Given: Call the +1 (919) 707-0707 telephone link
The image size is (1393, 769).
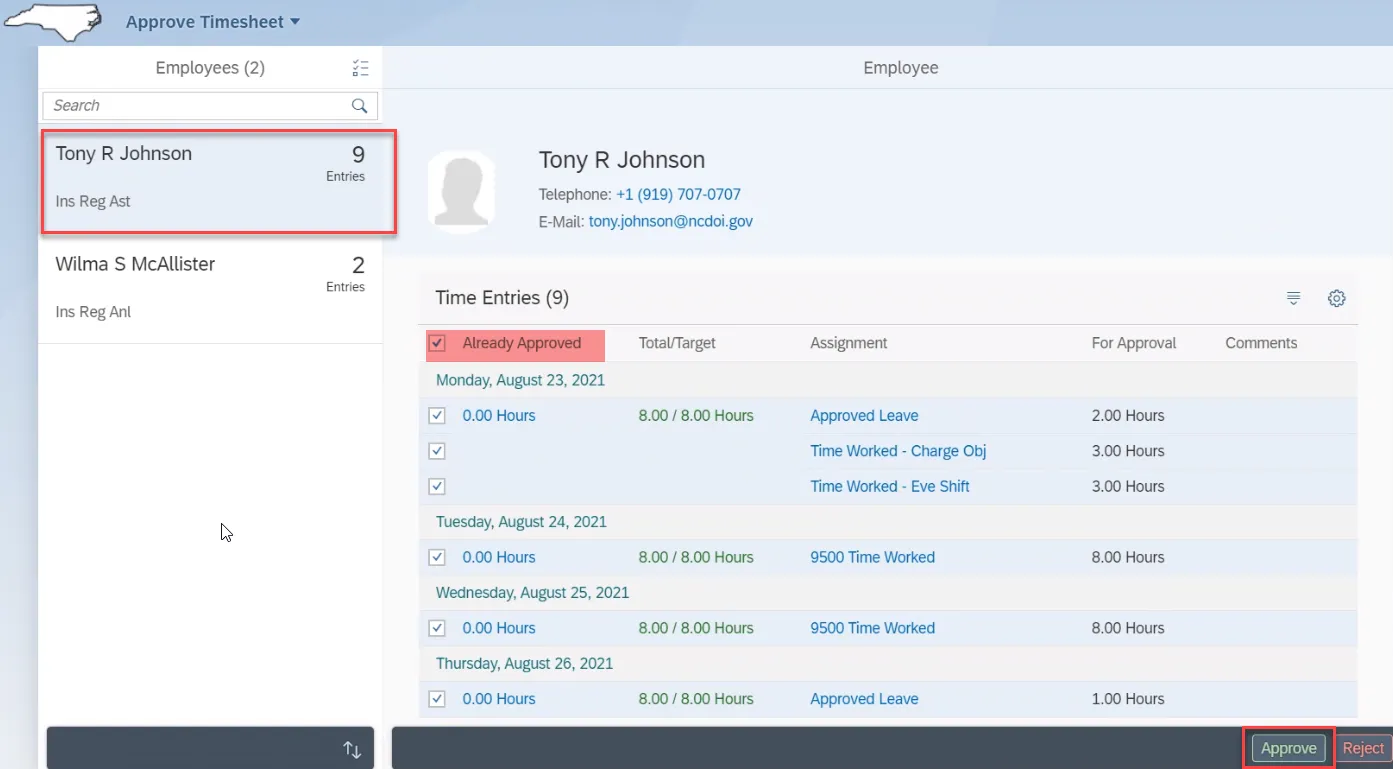Looking at the screenshot, I should (x=678, y=194).
